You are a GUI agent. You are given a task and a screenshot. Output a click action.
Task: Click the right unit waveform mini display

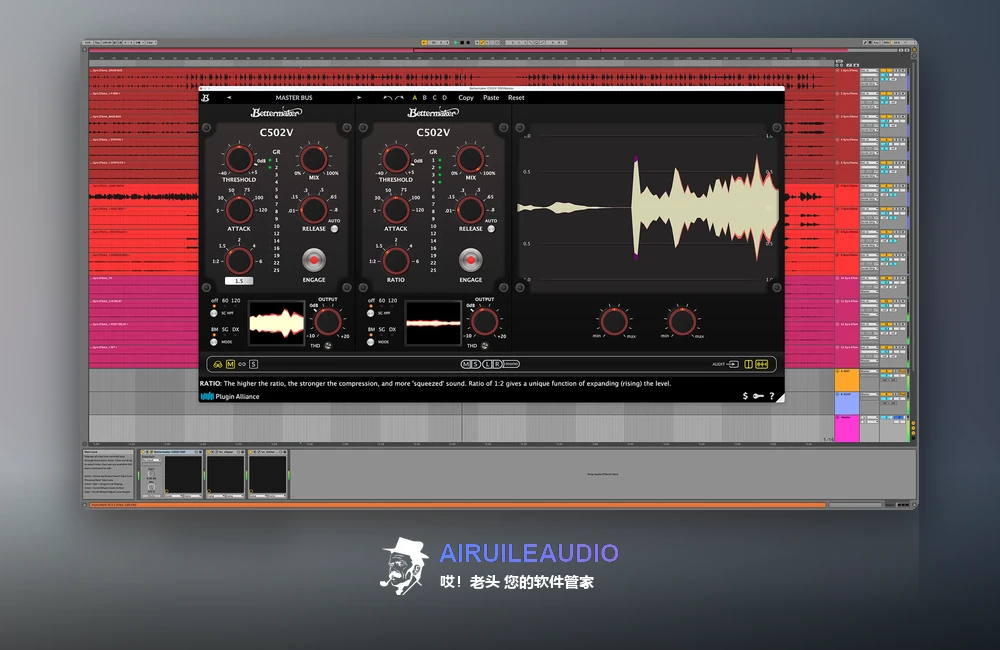[x=433, y=323]
